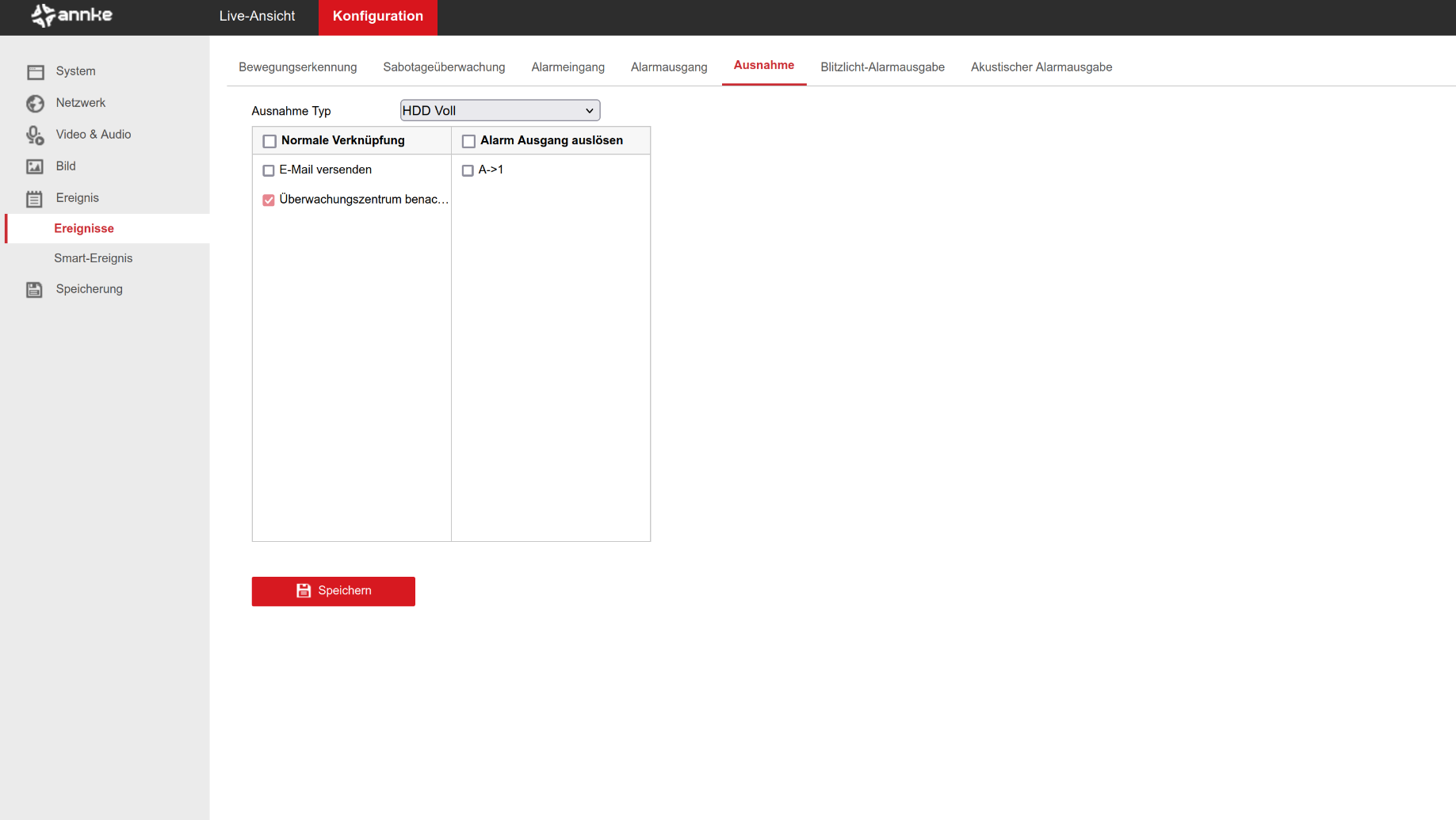Click the Ereignis calendar icon
1456x820 pixels.
coord(34,199)
